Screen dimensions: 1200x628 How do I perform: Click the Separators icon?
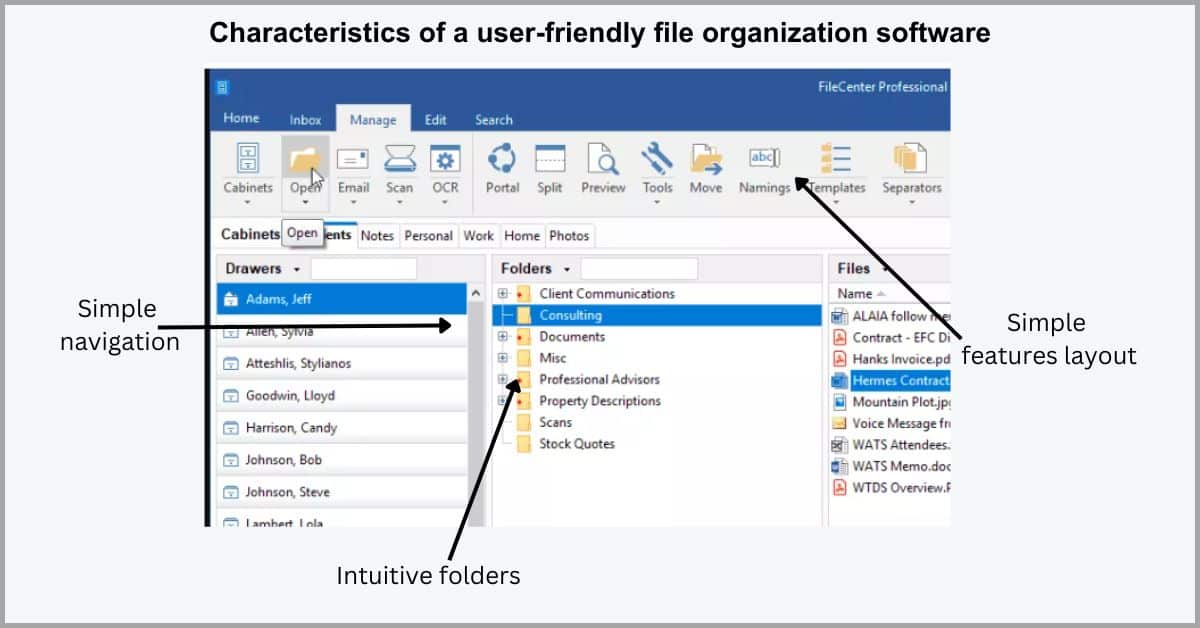[911, 159]
